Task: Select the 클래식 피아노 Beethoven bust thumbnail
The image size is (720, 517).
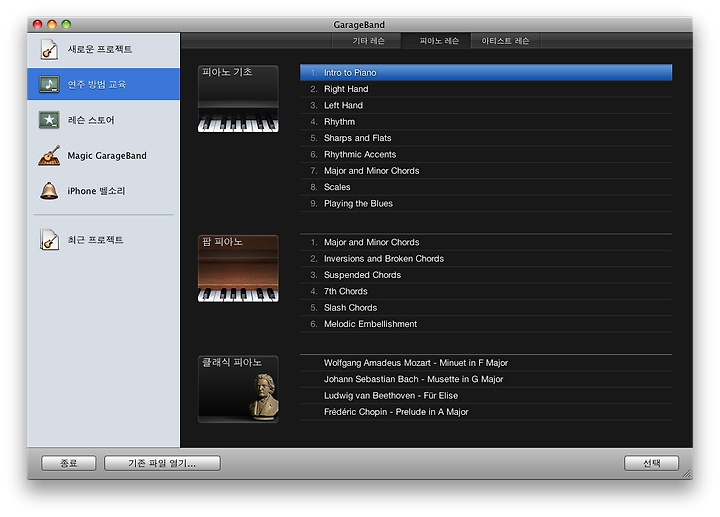Action: 238,389
